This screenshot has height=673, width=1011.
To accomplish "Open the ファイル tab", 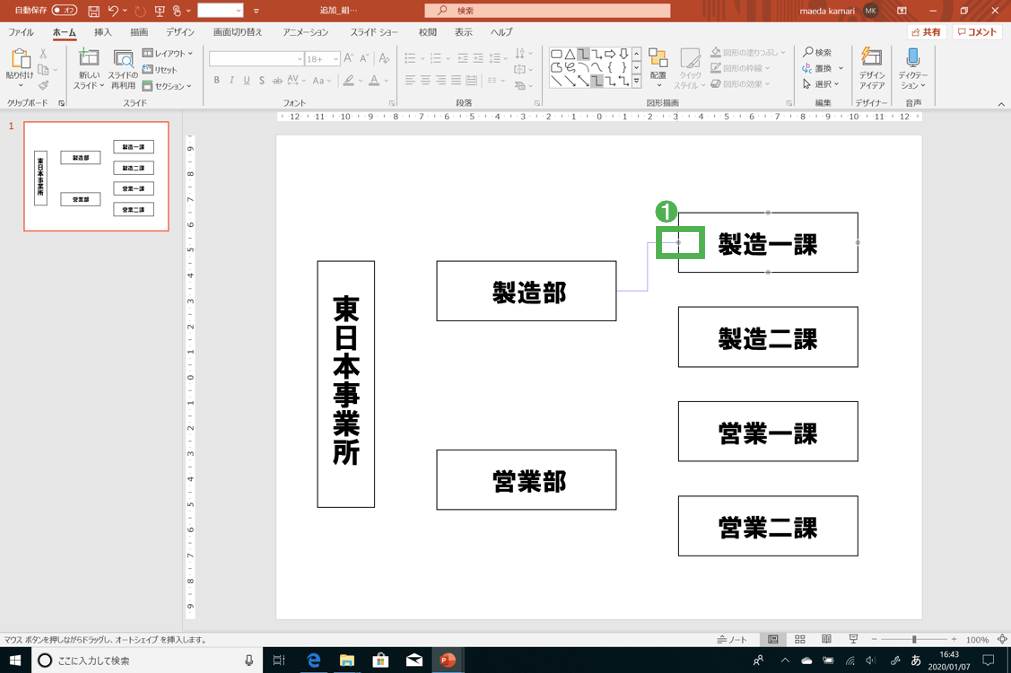I will [x=21, y=32].
